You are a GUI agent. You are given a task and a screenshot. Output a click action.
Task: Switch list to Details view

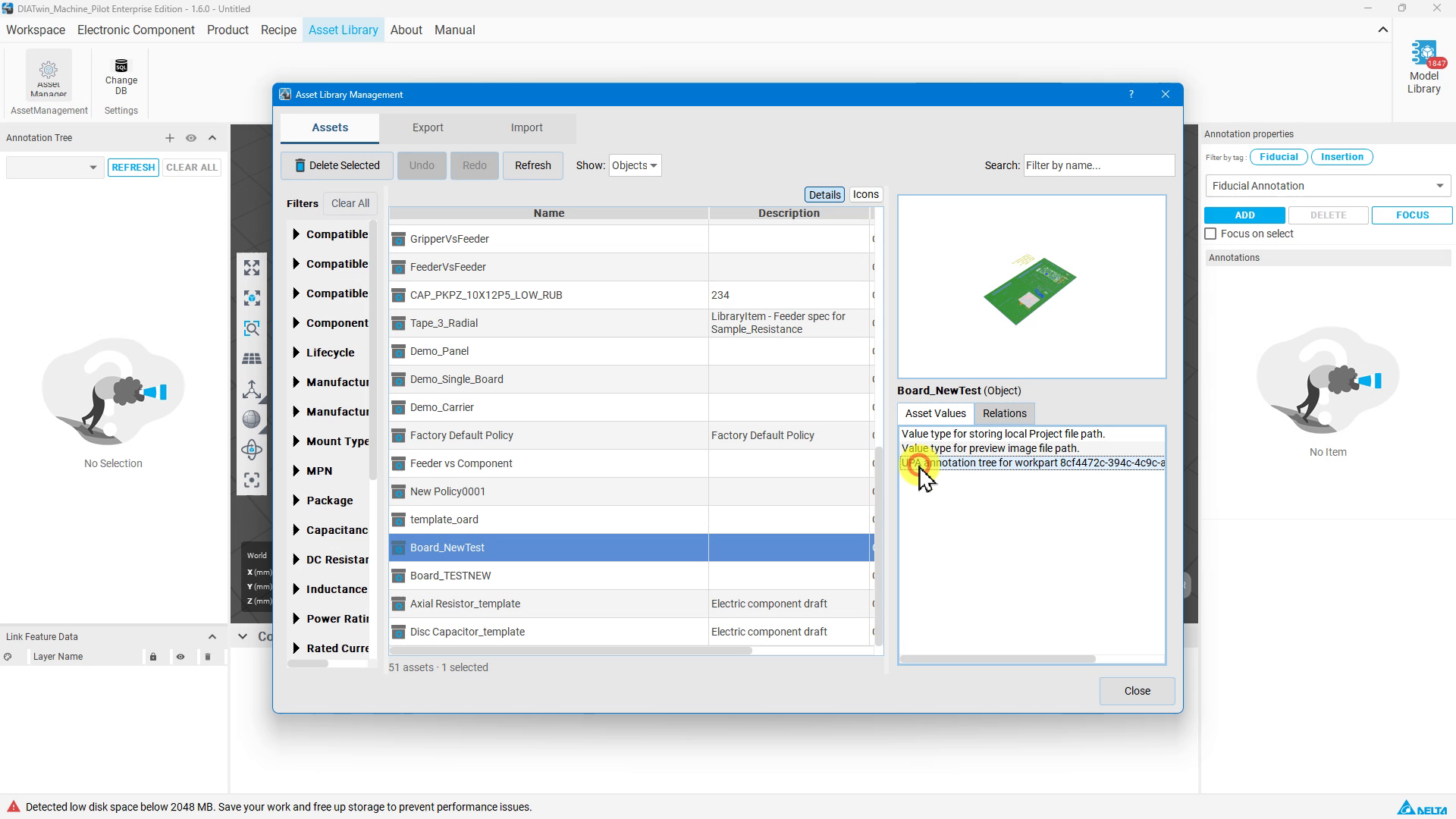pos(824,195)
